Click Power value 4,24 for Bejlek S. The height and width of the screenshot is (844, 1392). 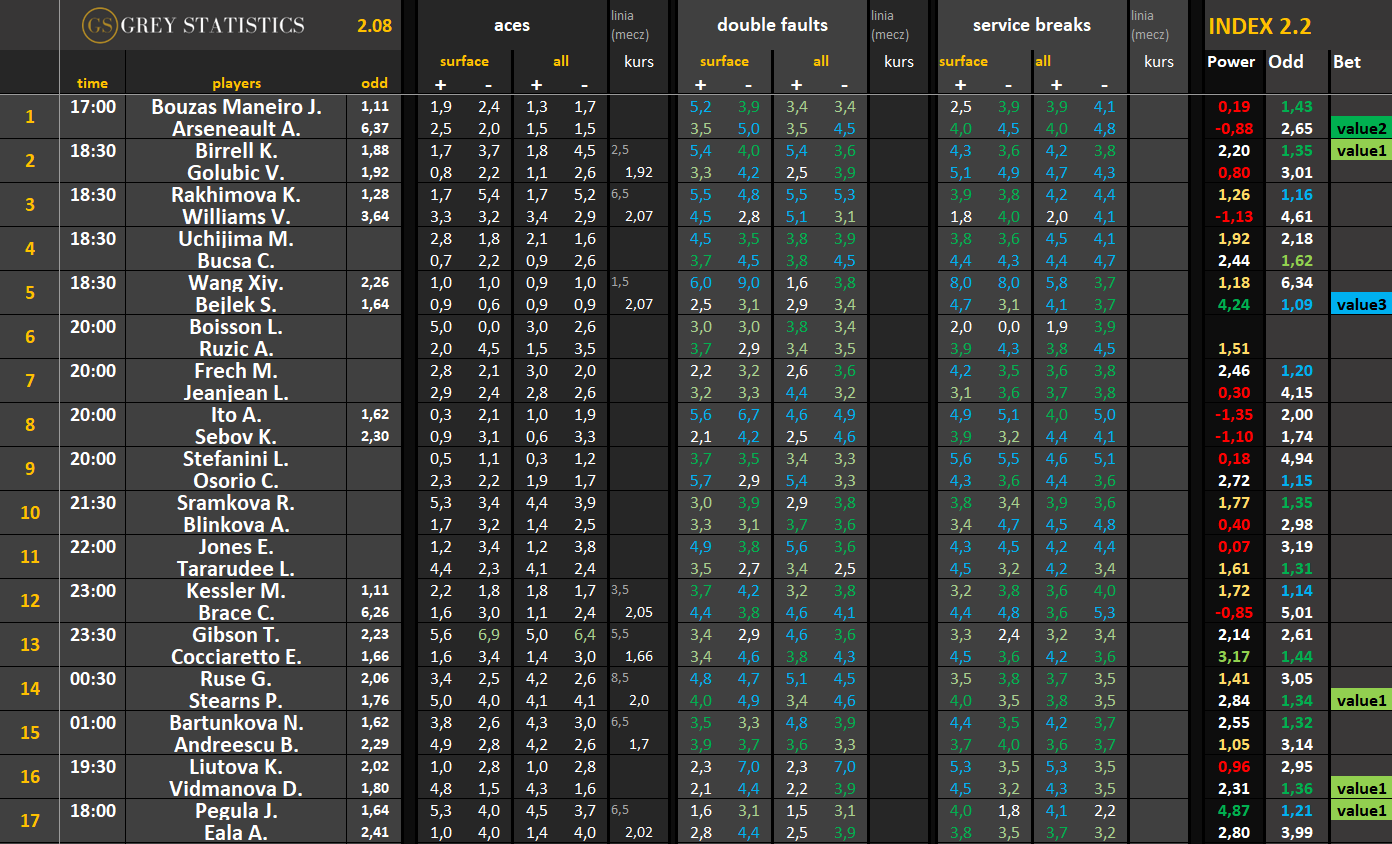point(1232,304)
